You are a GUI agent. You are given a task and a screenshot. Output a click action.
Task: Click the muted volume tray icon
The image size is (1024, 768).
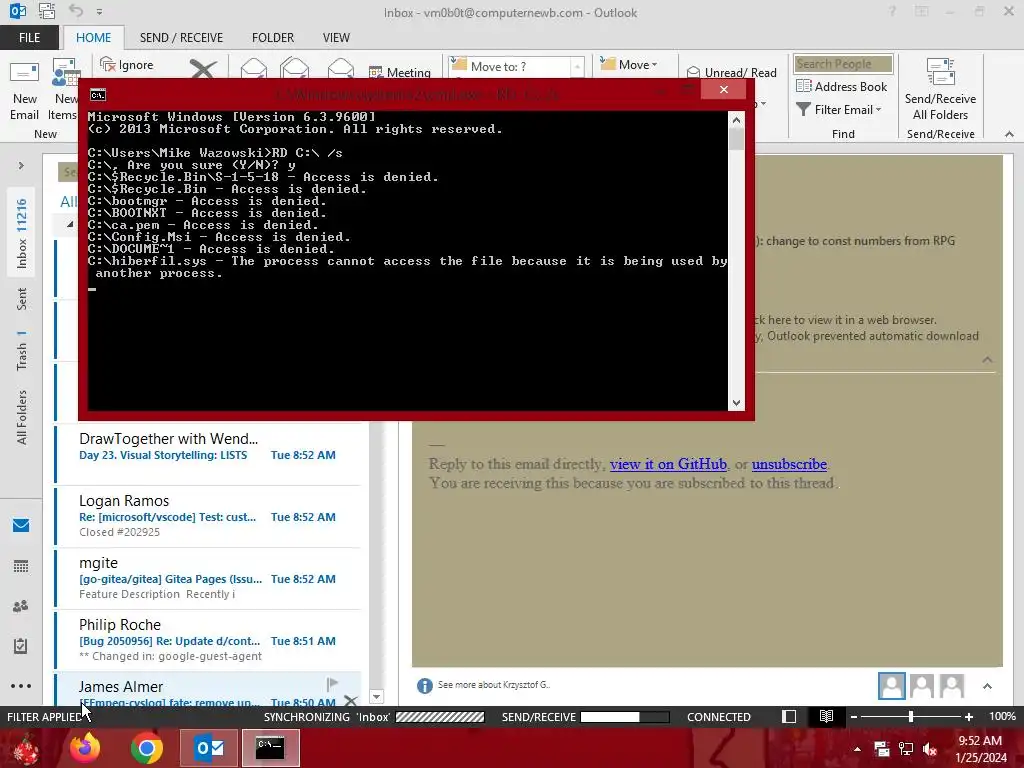tap(930, 749)
